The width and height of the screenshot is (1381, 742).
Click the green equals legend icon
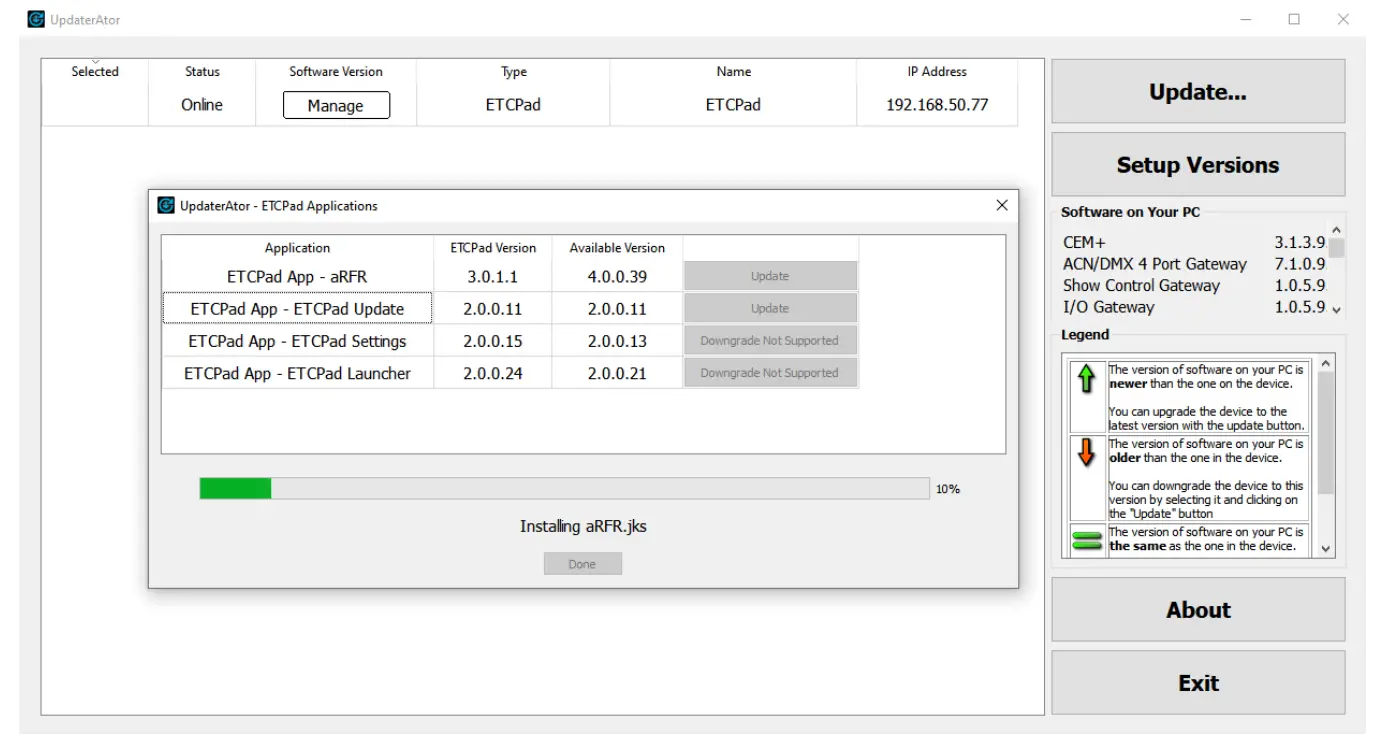point(1086,541)
